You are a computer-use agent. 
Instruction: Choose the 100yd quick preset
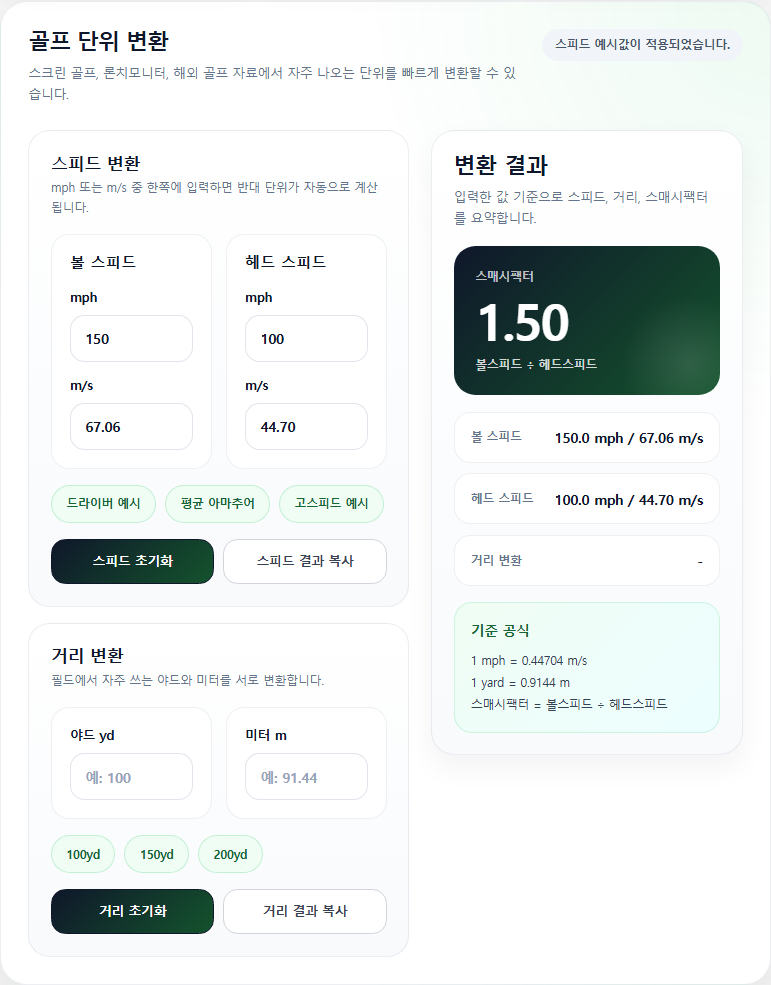pyautogui.click(x=83, y=854)
